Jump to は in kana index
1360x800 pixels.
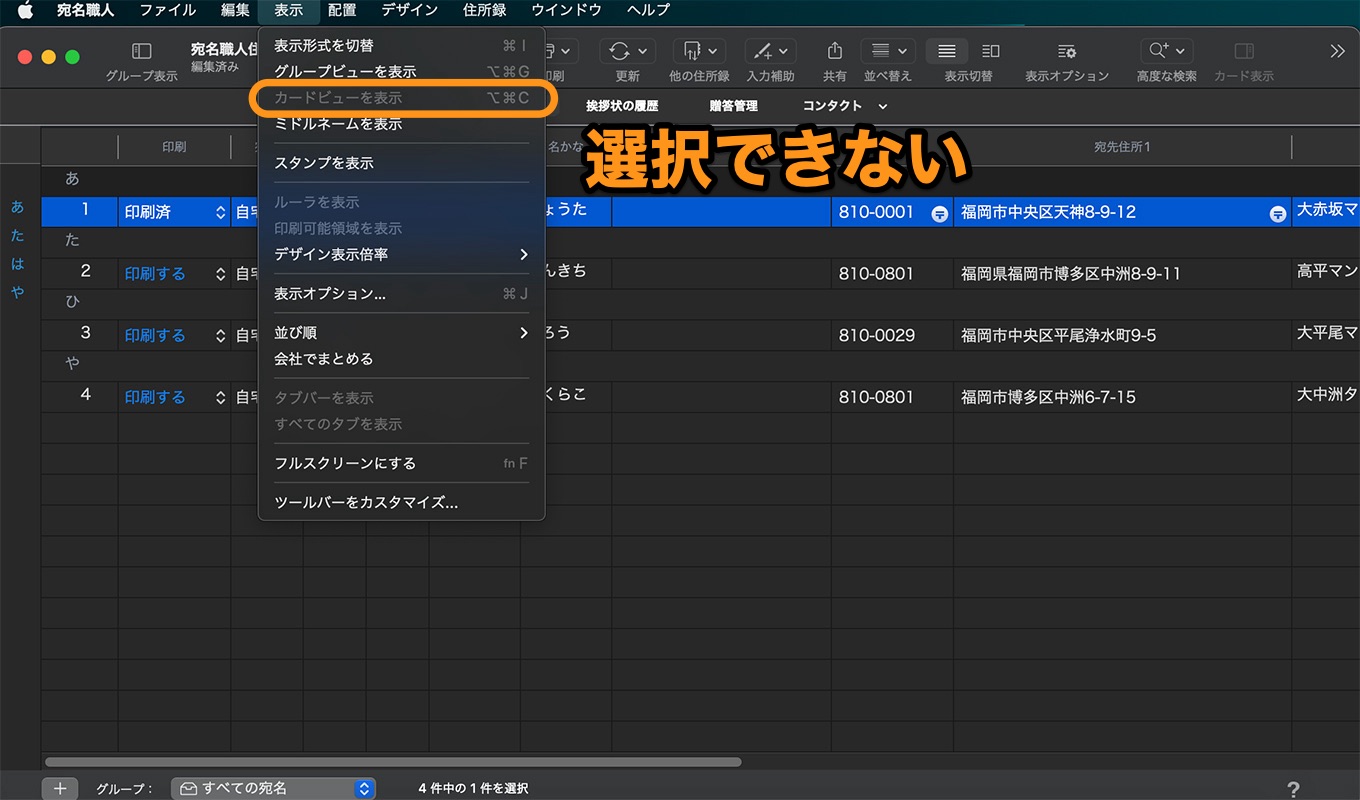(x=18, y=264)
